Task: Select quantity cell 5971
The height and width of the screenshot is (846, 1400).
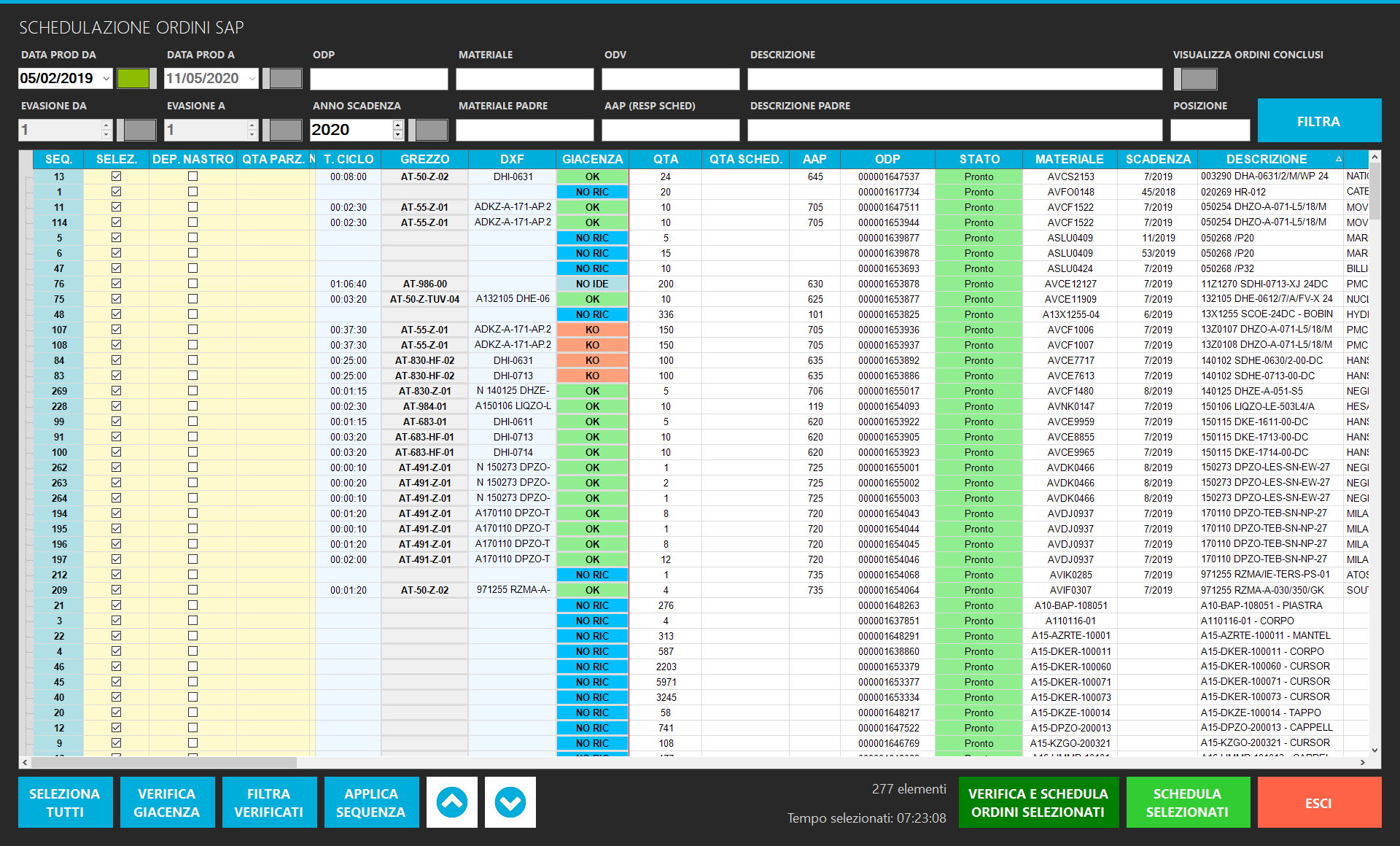Action: [x=666, y=682]
